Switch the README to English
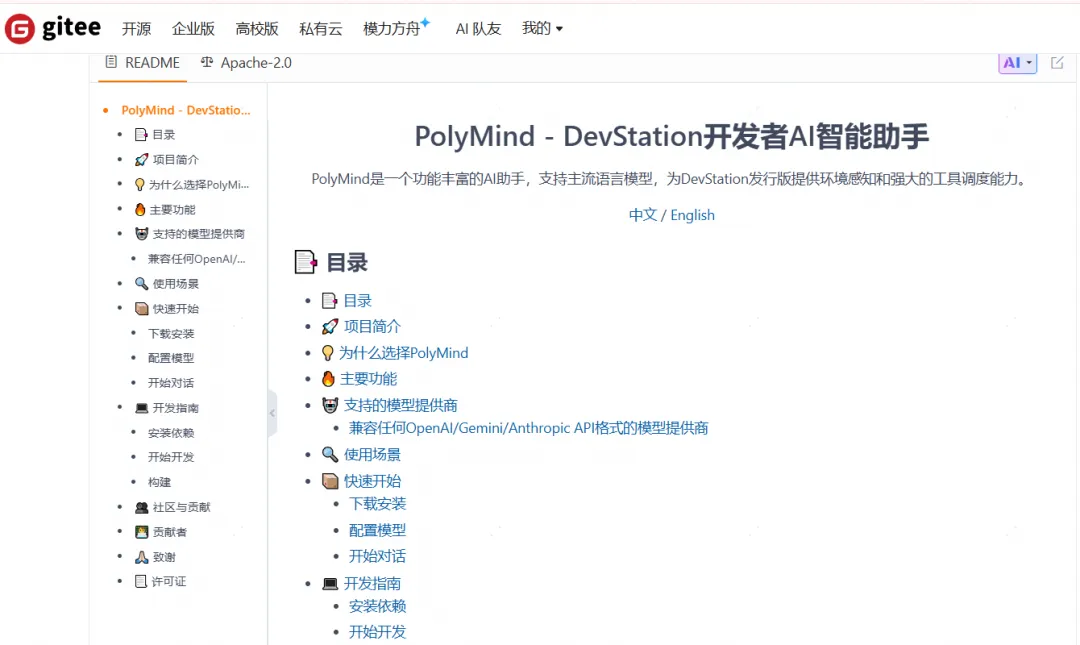The height and width of the screenshot is (645, 1080). (x=692, y=215)
